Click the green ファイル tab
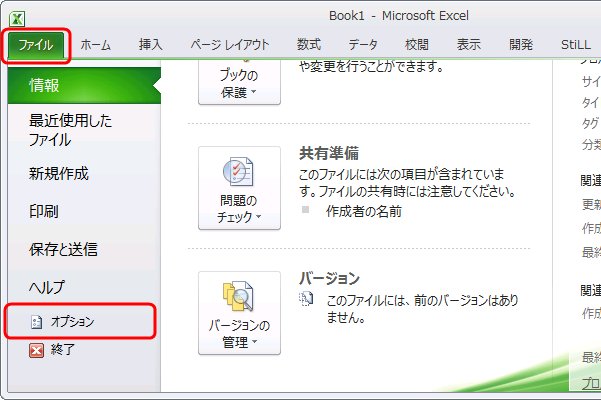601x400 pixels. 35,45
